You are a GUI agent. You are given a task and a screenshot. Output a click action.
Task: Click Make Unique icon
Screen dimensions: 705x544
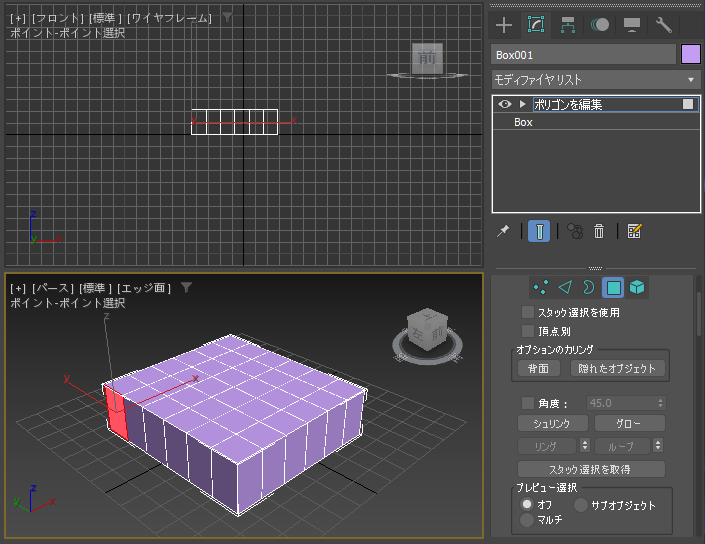575,231
